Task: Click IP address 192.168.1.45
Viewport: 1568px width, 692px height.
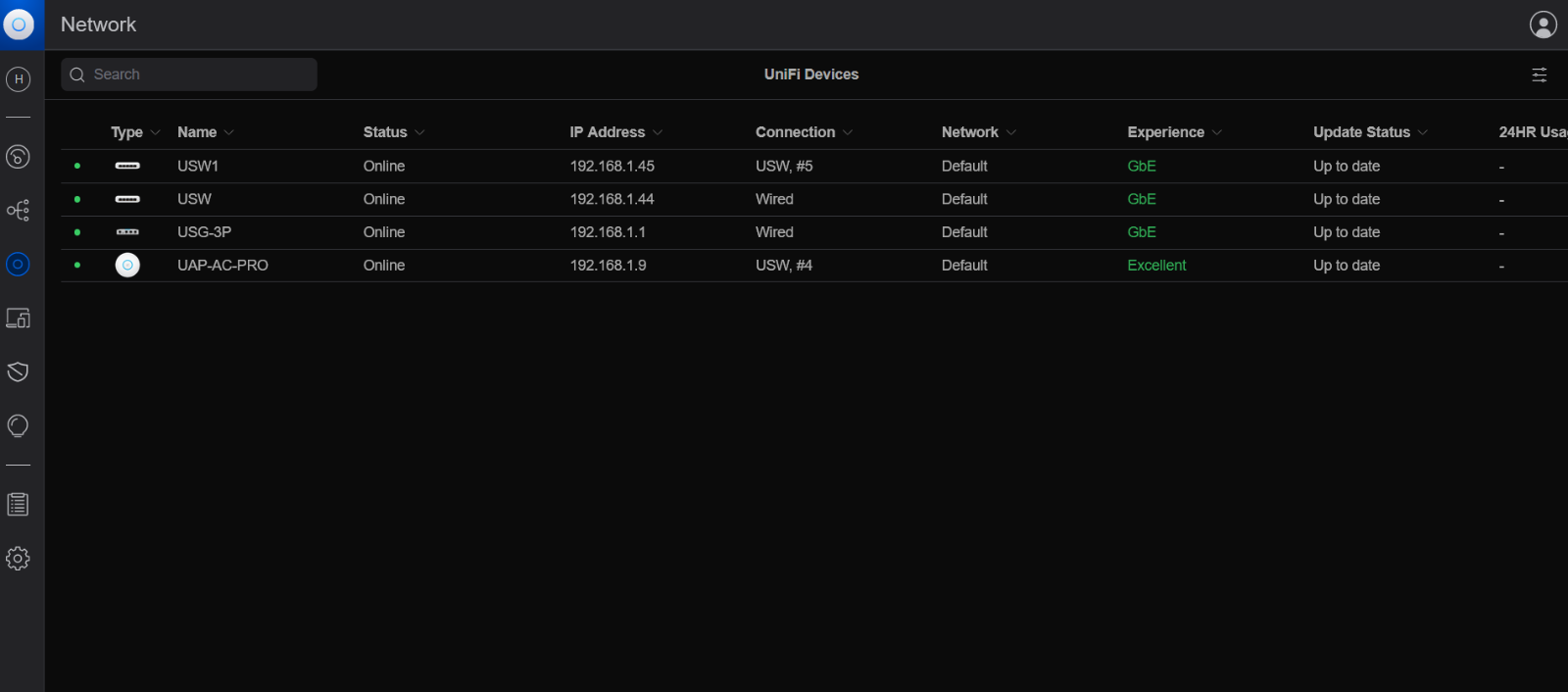Action: coord(612,167)
